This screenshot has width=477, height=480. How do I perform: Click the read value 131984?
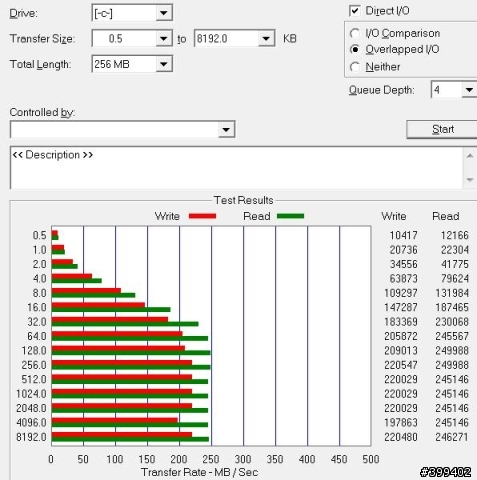point(452,293)
